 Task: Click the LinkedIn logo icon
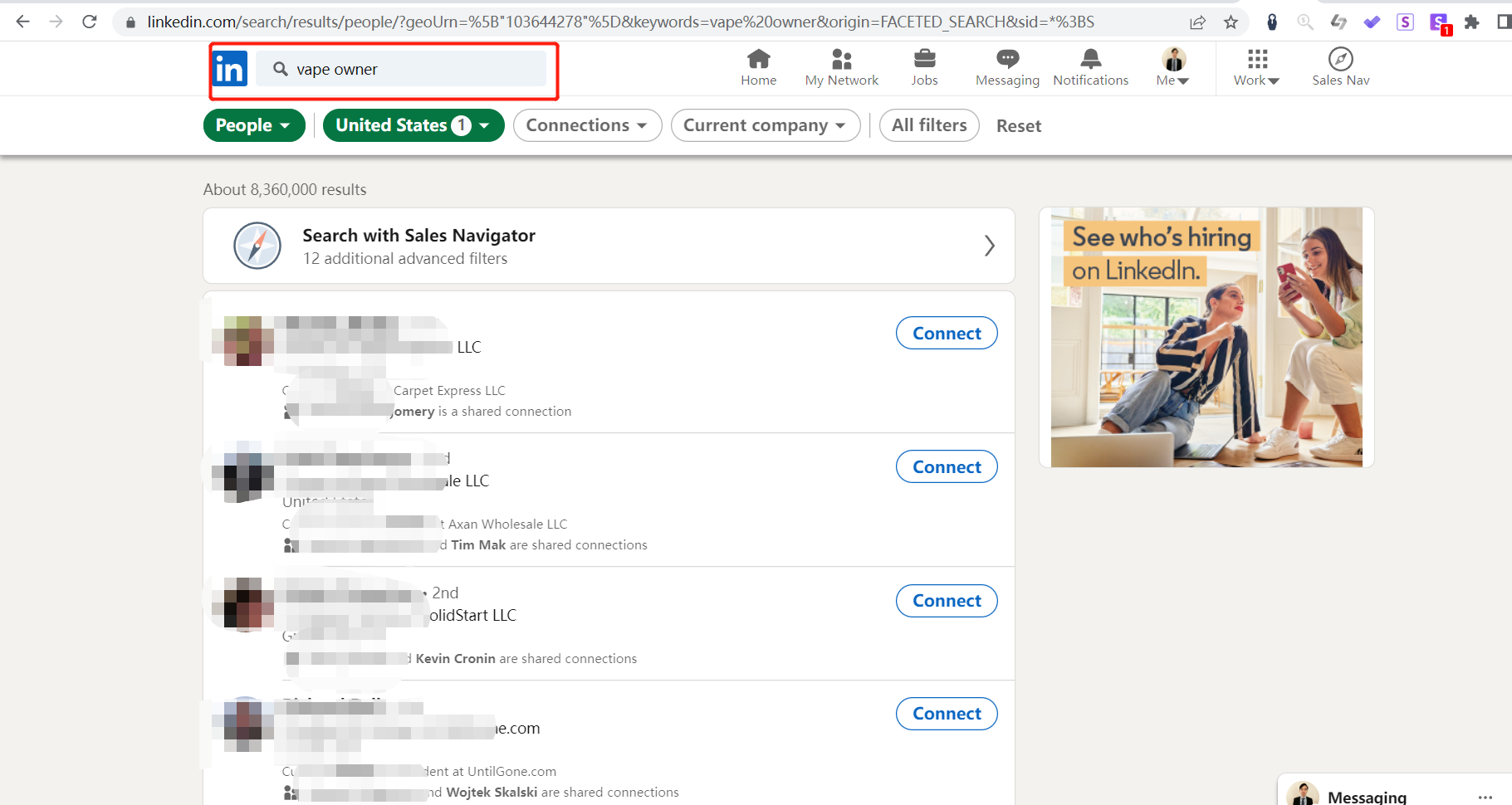point(230,69)
